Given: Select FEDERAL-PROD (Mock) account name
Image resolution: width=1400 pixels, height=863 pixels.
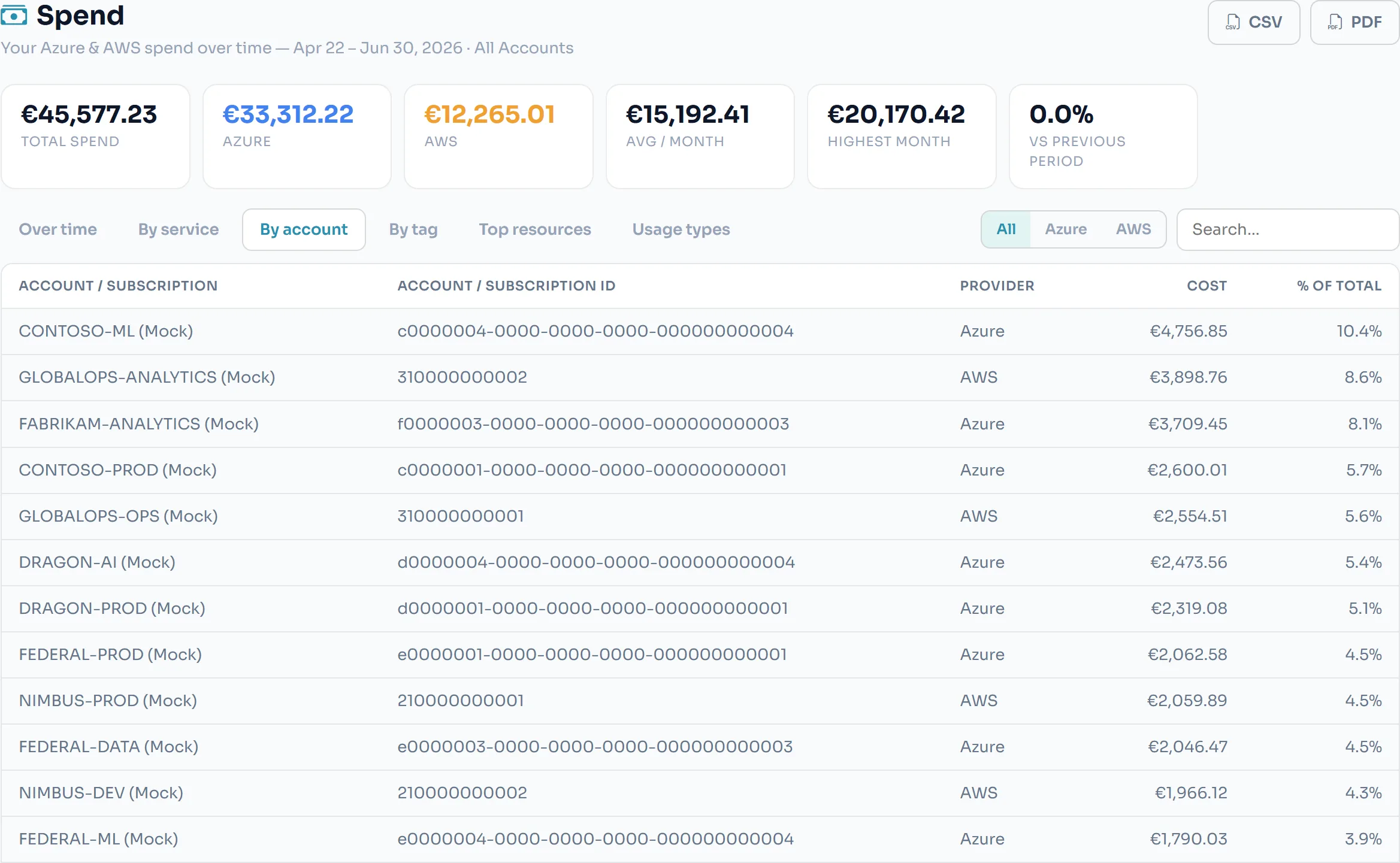Looking at the screenshot, I should (x=110, y=655).
